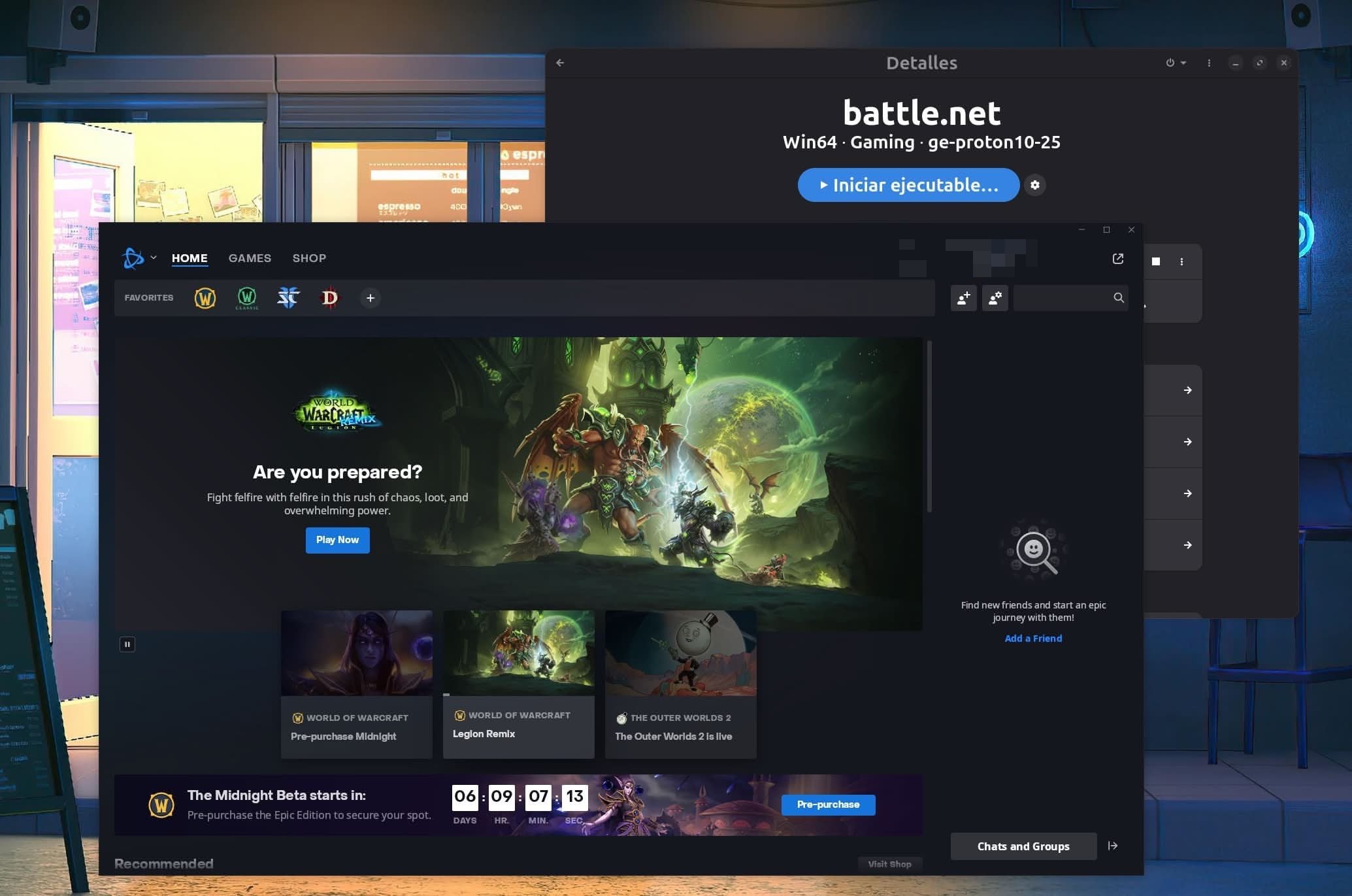Click the add favorite plus button
Viewport: 1352px width, 896px height.
tap(370, 298)
